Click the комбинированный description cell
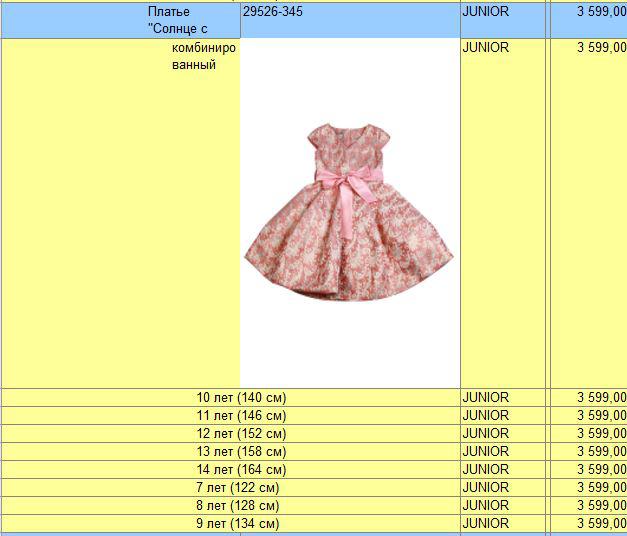 click(x=194, y=57)
